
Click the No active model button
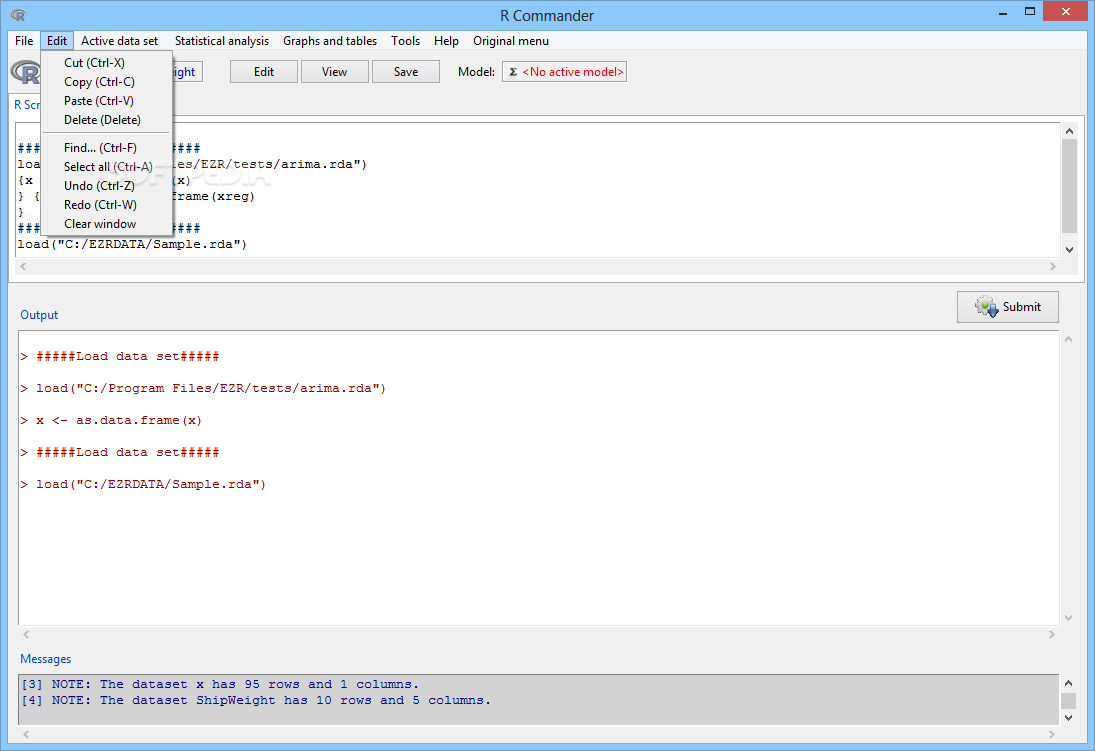pos(564,71)
